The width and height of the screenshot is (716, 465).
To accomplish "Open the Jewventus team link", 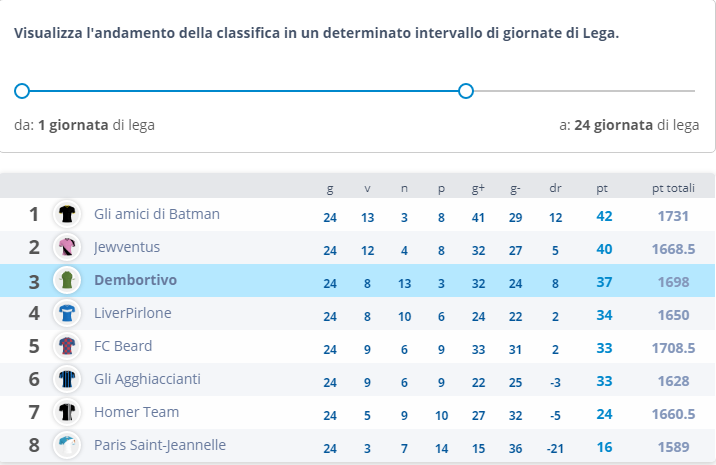I will pyautogui.click(x=127, y=247).
